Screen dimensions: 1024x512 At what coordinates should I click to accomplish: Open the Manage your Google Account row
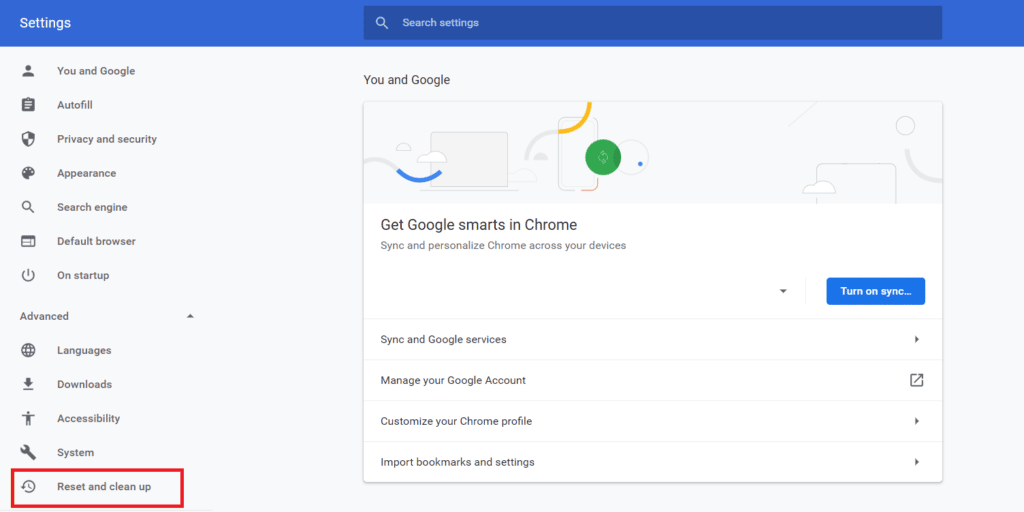tap(652, 380)
